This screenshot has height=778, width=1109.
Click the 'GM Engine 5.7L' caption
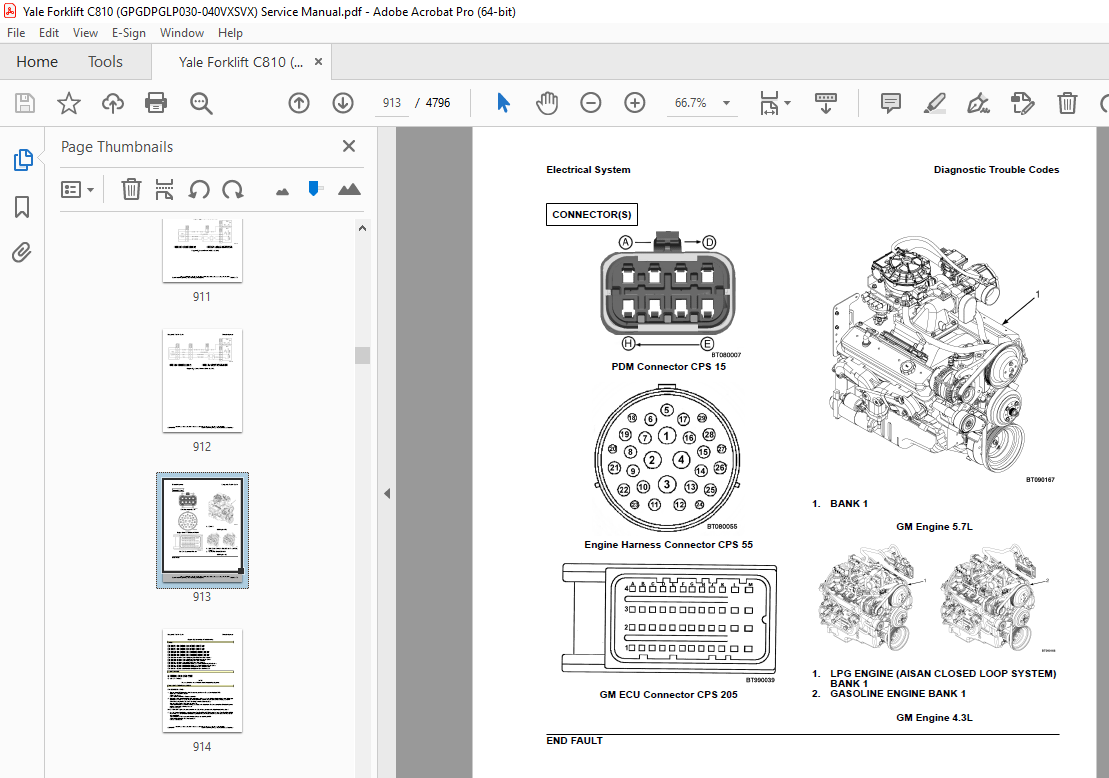click(x=934, y=526)
